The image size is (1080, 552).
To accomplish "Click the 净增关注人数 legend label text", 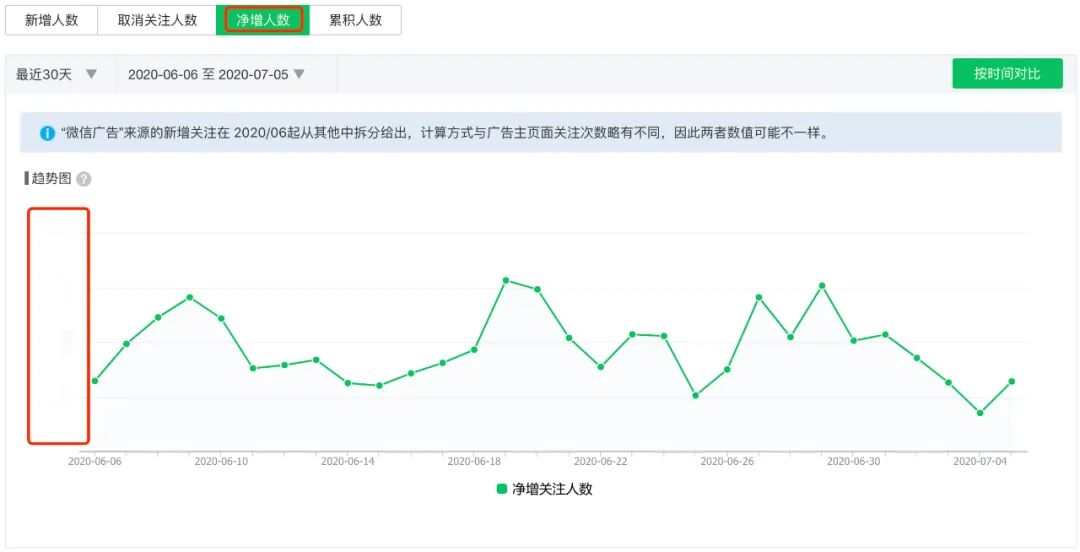I will (552, 489).
